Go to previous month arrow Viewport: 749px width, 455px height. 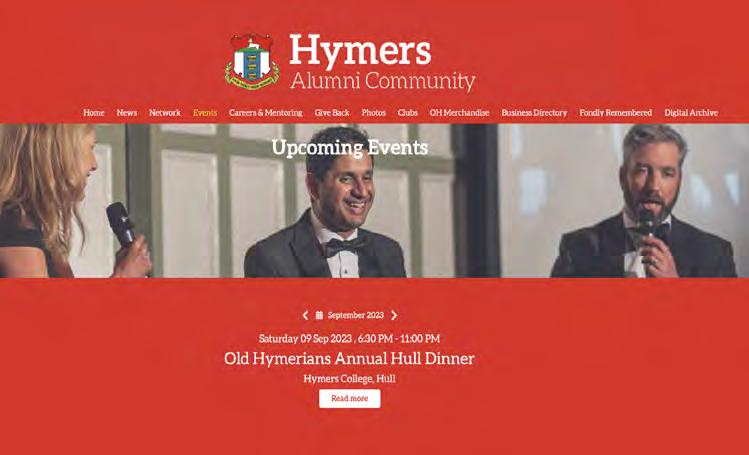point(305,315)
